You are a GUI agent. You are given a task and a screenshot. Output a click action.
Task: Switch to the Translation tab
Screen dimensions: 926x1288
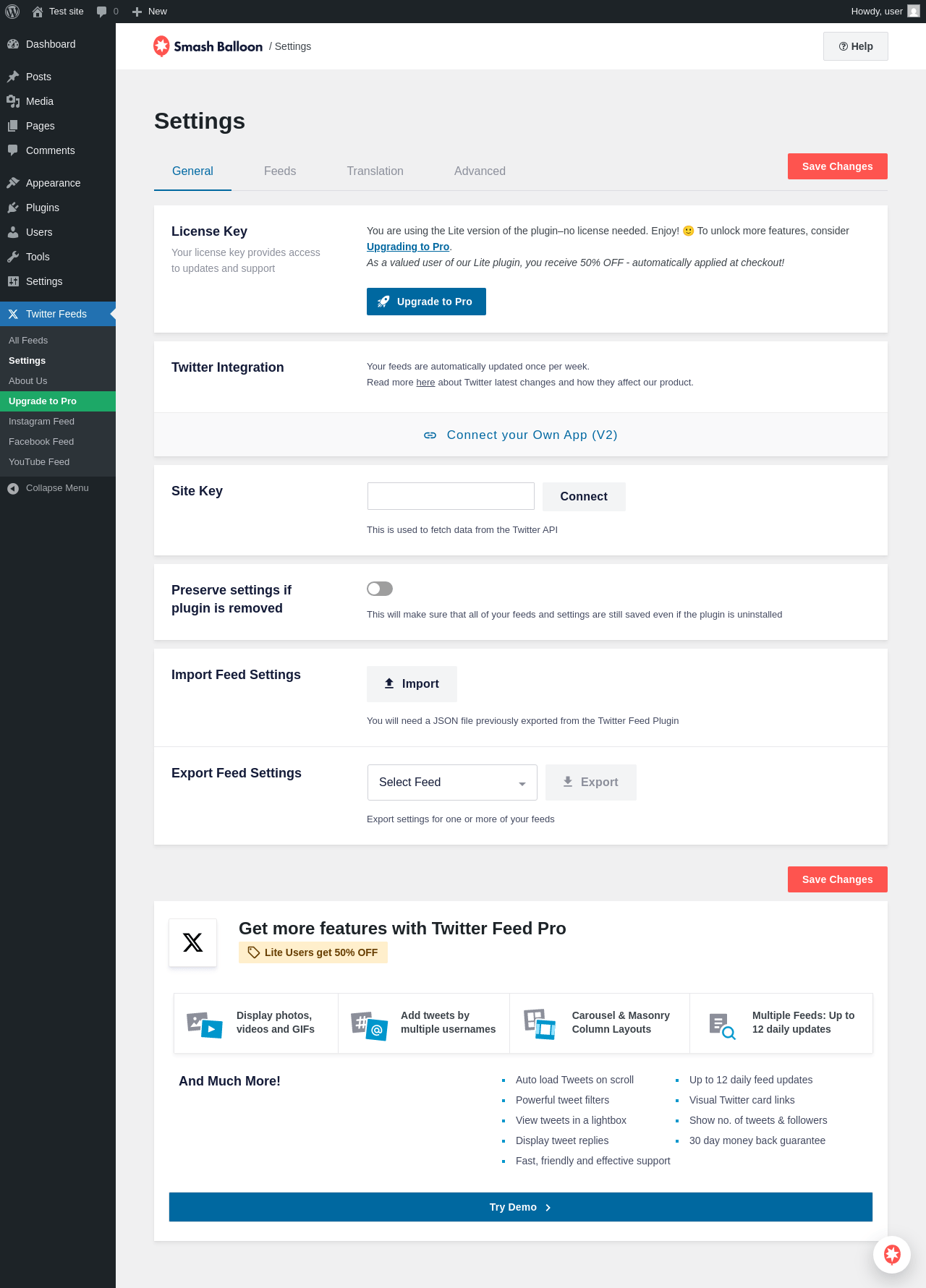[x=375, y=171]
